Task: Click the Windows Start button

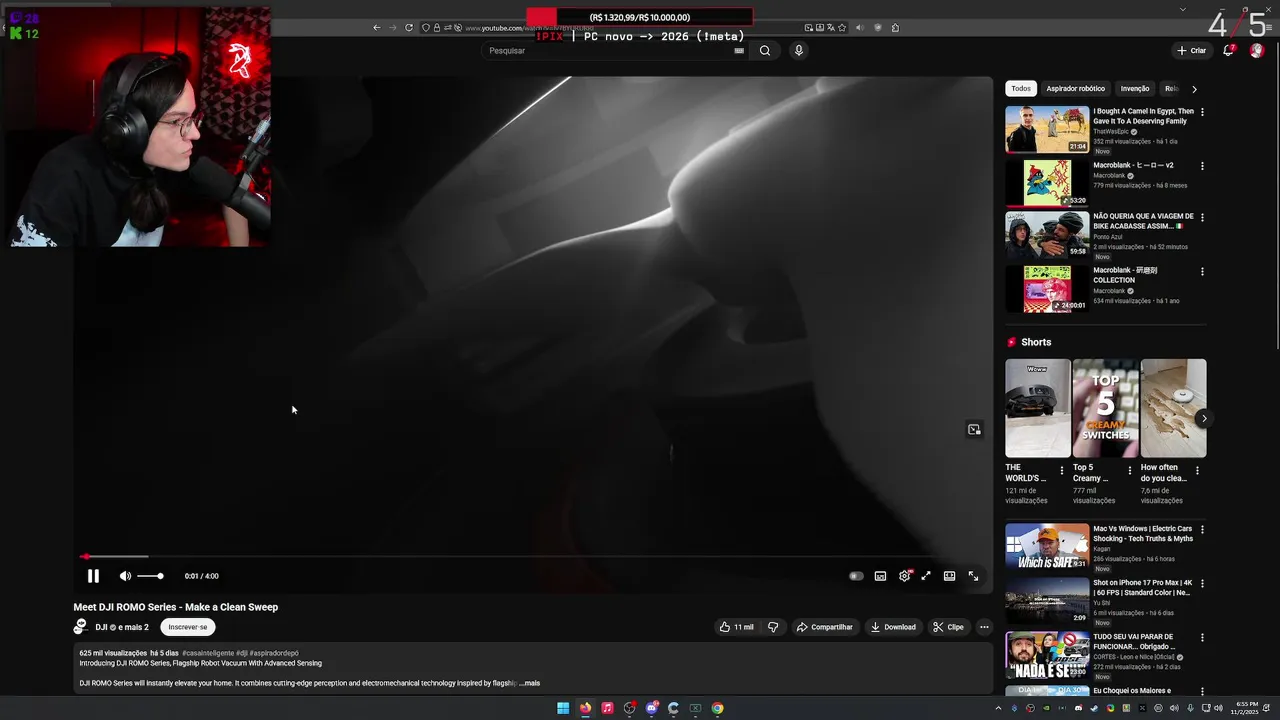Action: click(x=563, y=708)
